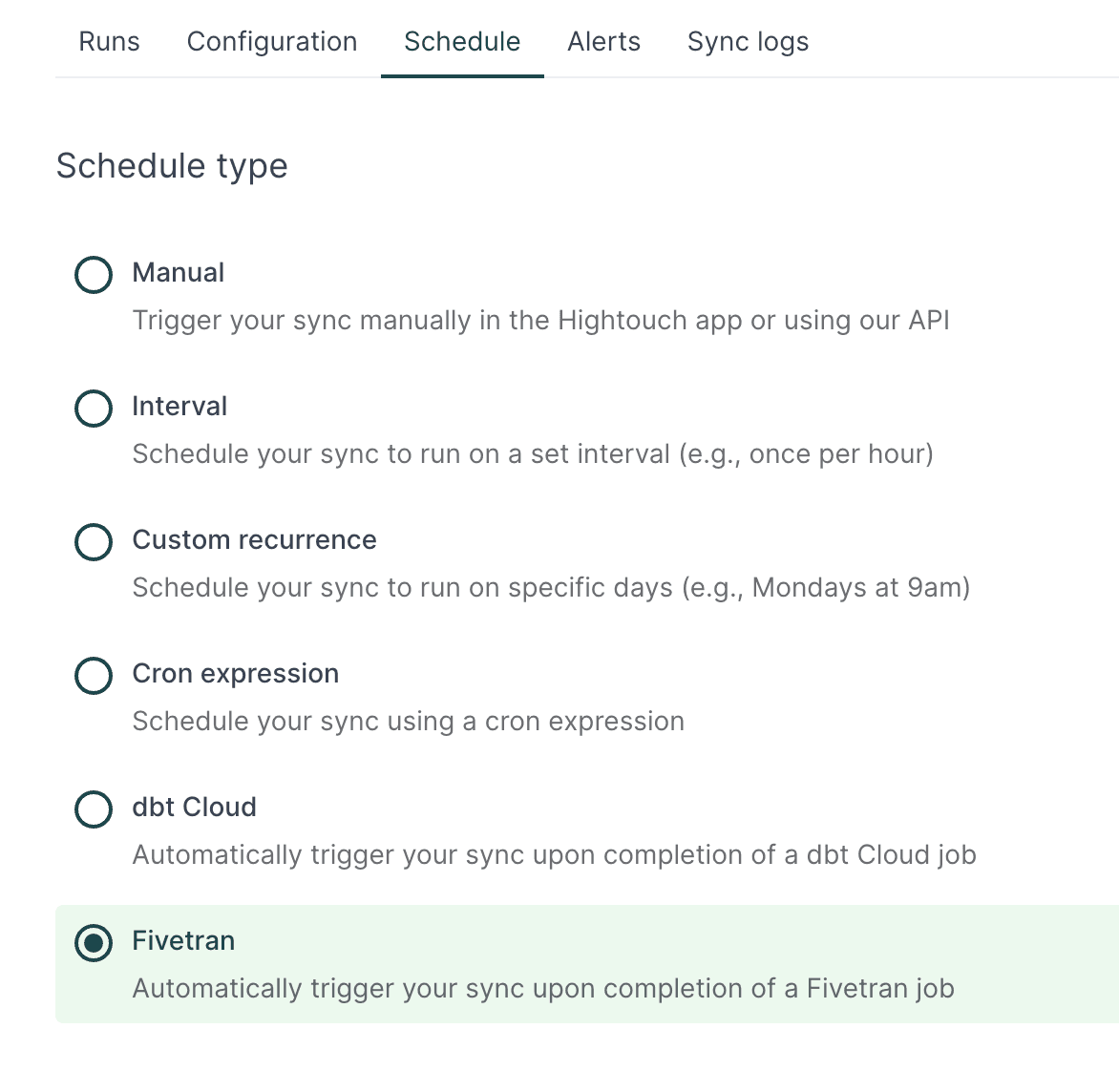Go to the Alerts tab
This screenshot has height=1092, width=1119.
(x=603, y=42)
